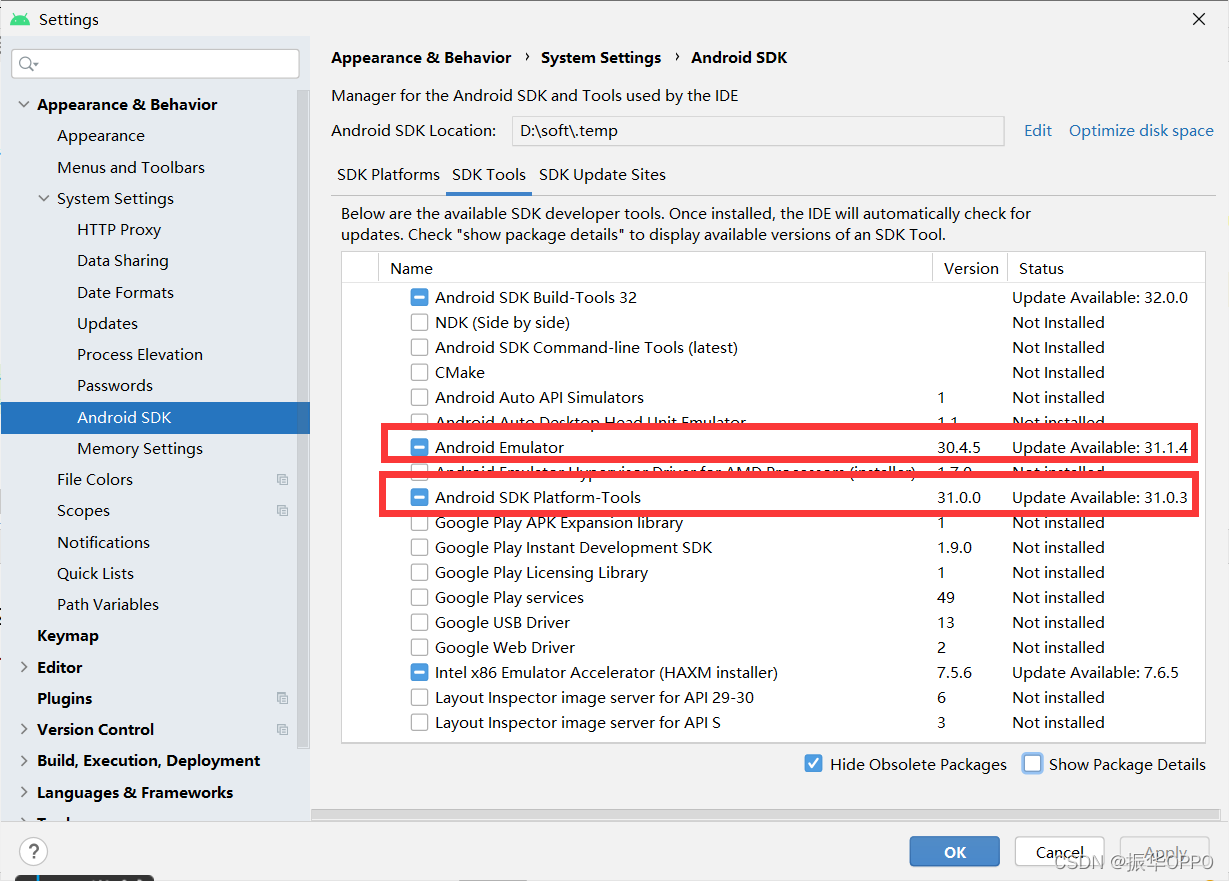Select Passwords settings item
The height and width of the screenshot is (881, 1229).
pyautogui.click(x=115, y=385)
